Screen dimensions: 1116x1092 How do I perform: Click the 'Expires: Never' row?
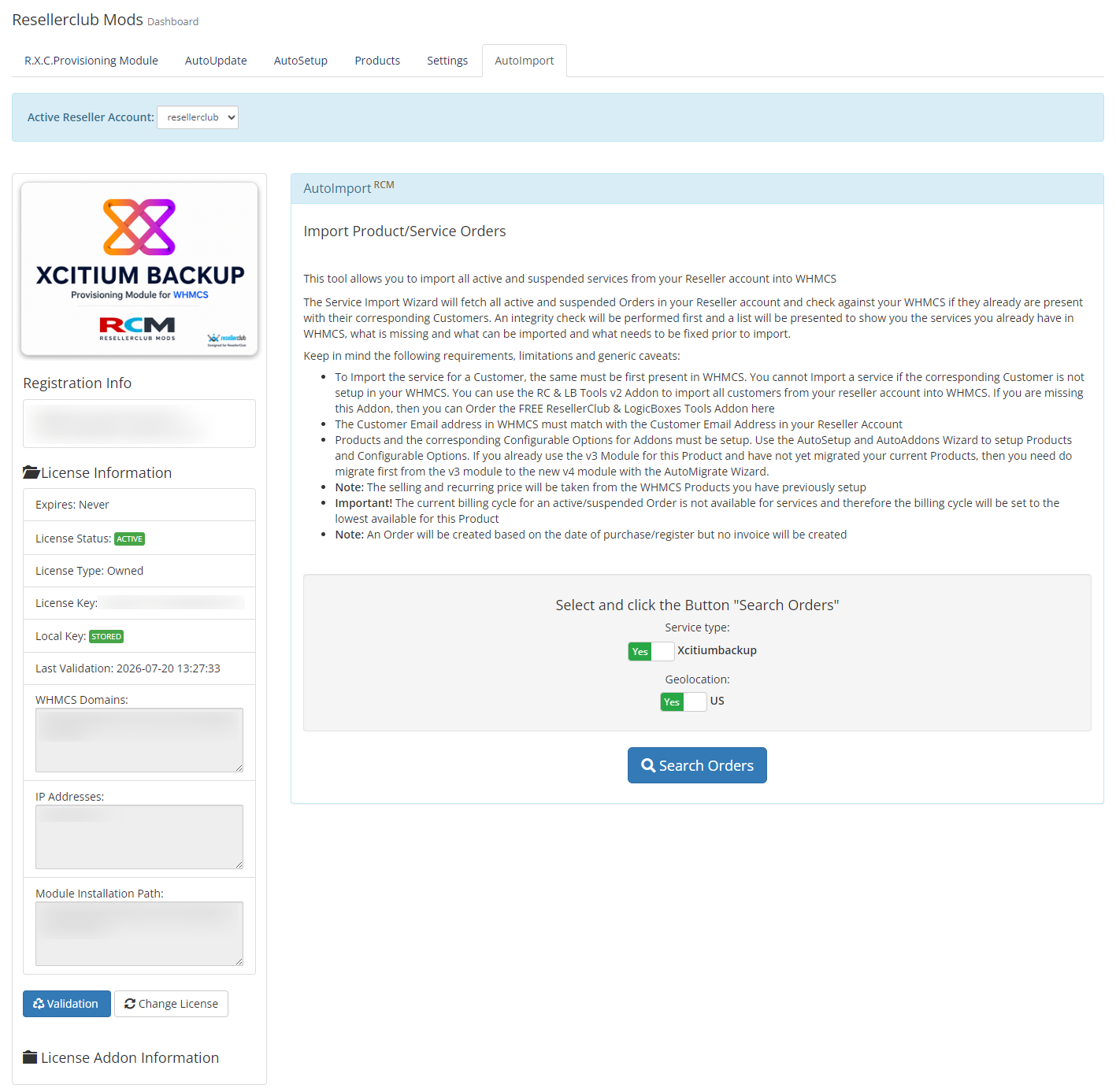point(139,505)
